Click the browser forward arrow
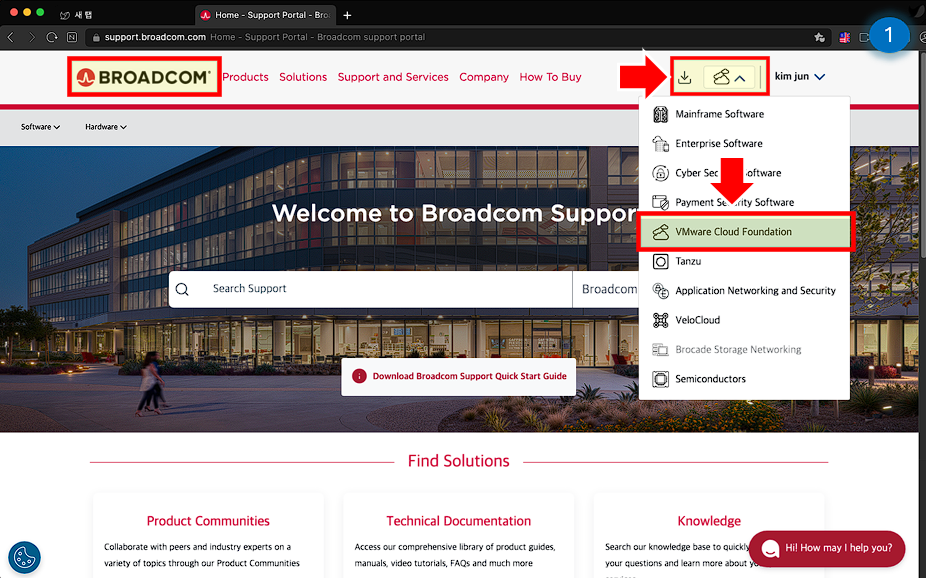Image resolution: width=926 pixels, height=578 pixels. 31,37
